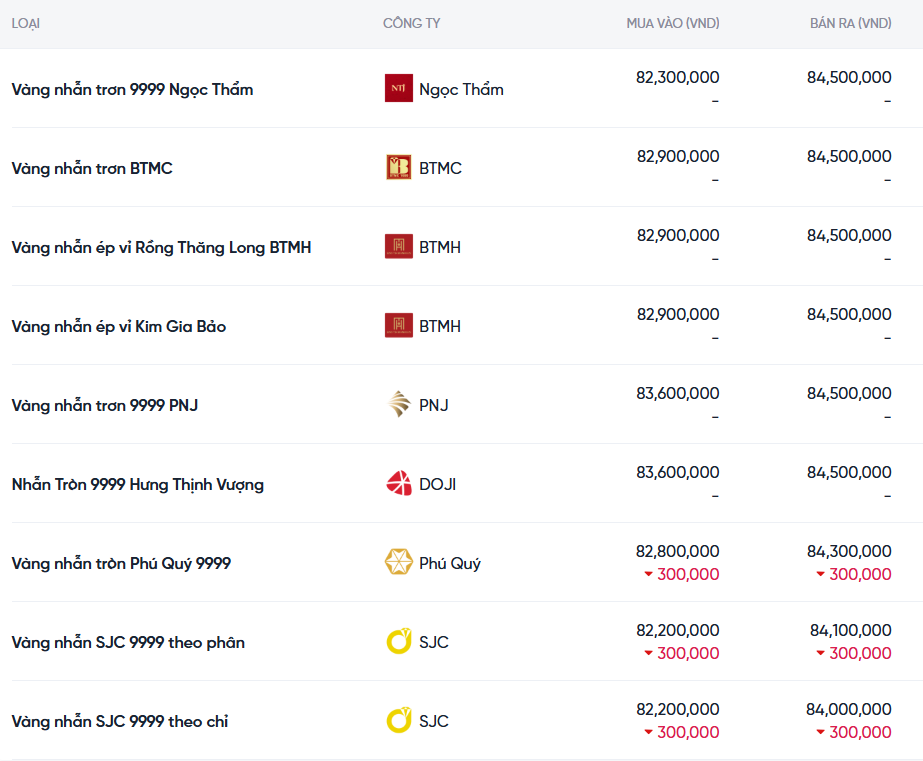This screenshot has width=923, height=761.
Task: Select 'Vàng nhẫn ép vỉ Rồng Thăng Long BTMH'
Action: [161, 247]
